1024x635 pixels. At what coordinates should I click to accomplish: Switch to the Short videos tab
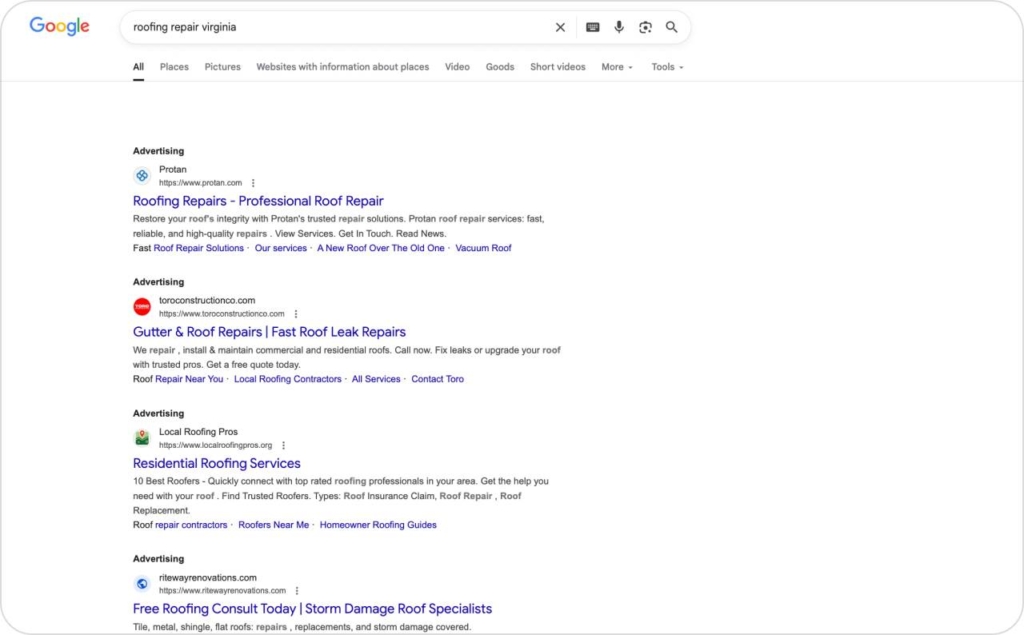[x=558, y=67]
